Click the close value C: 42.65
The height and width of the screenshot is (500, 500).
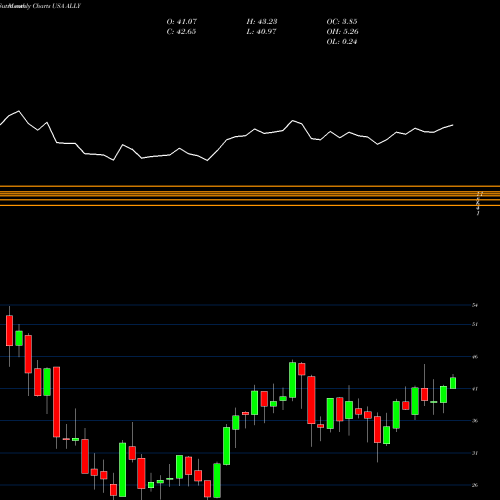point(181,32)
